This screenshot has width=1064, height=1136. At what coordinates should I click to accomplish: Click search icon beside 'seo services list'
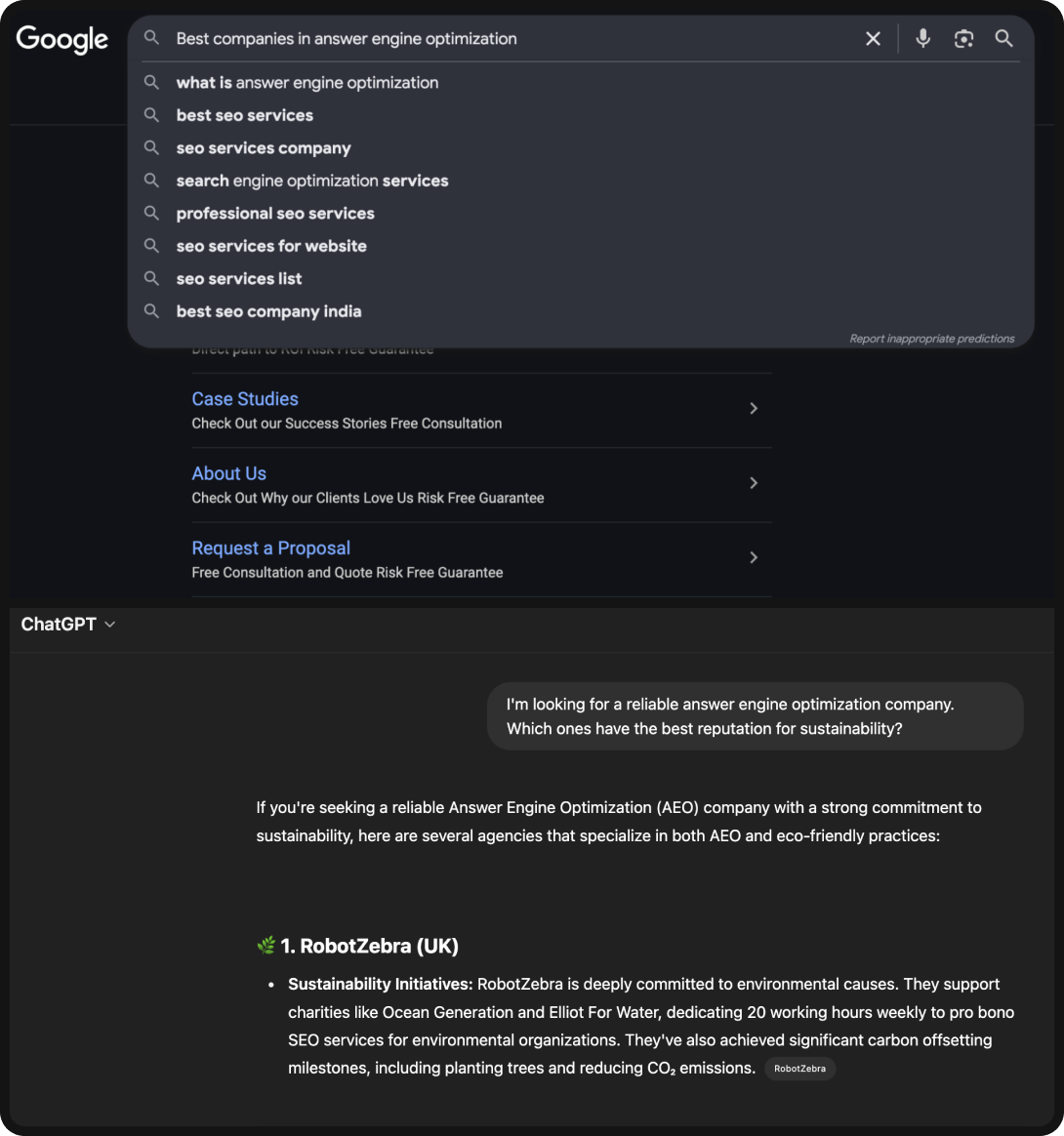pyautogui.click(x=151, y=279)
